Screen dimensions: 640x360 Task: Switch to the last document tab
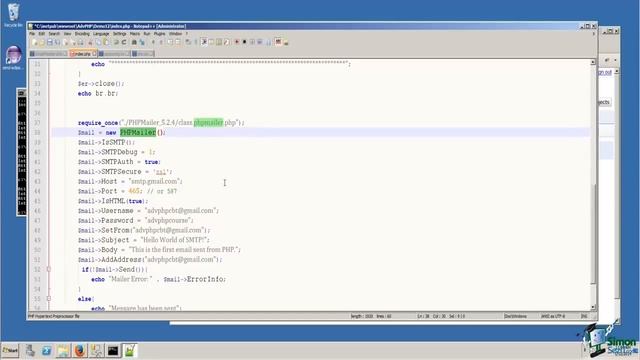[x=143, y=53]
